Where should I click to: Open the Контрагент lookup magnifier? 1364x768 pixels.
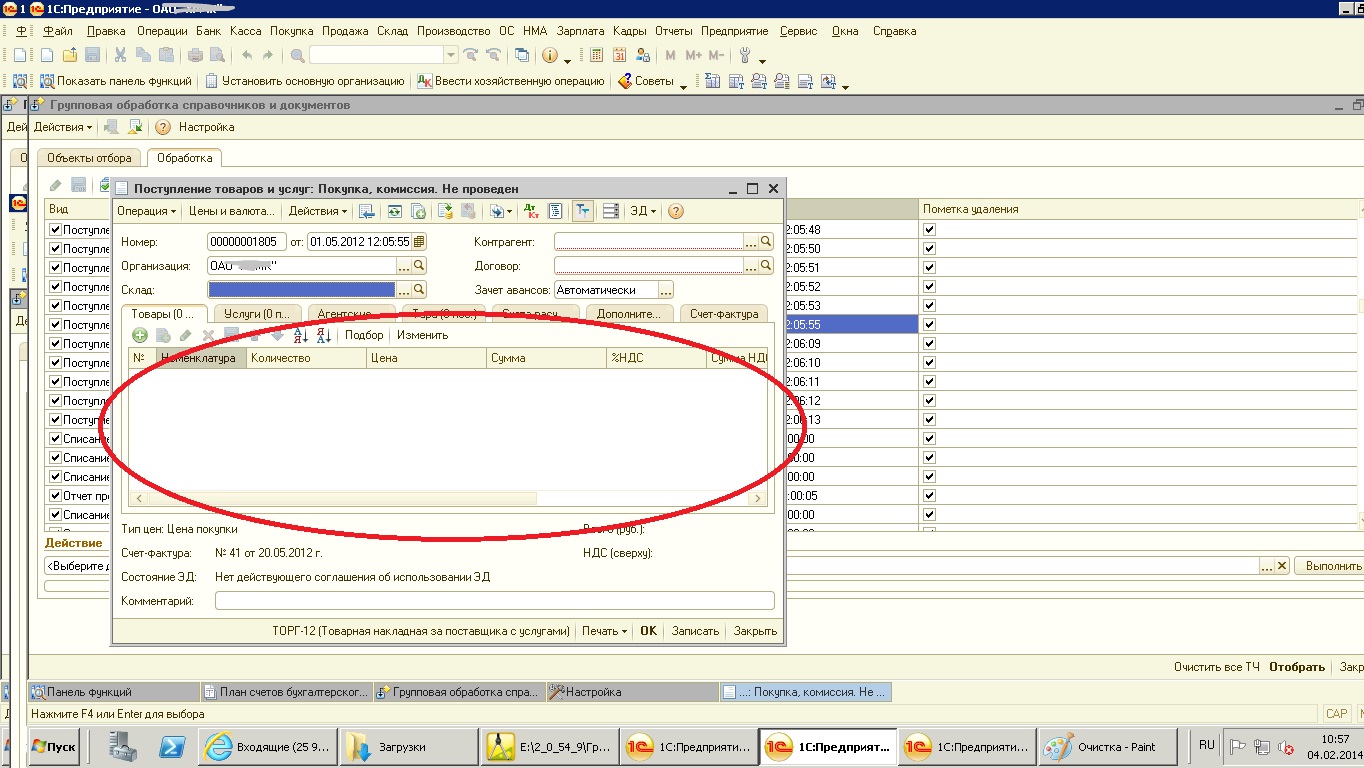(766, 241)
